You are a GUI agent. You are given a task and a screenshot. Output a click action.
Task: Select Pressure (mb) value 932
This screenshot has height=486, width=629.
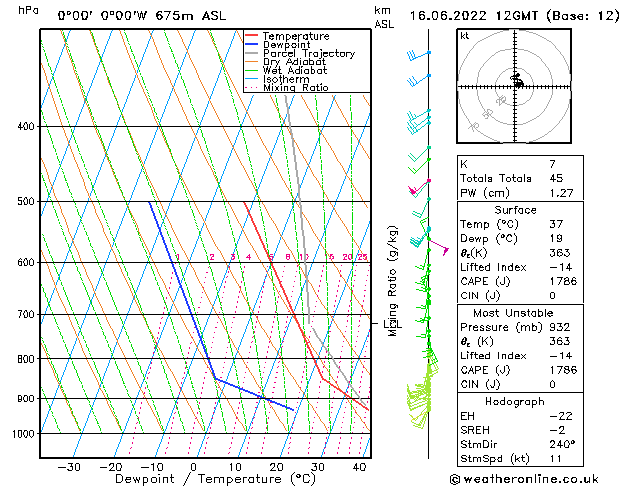560,327
